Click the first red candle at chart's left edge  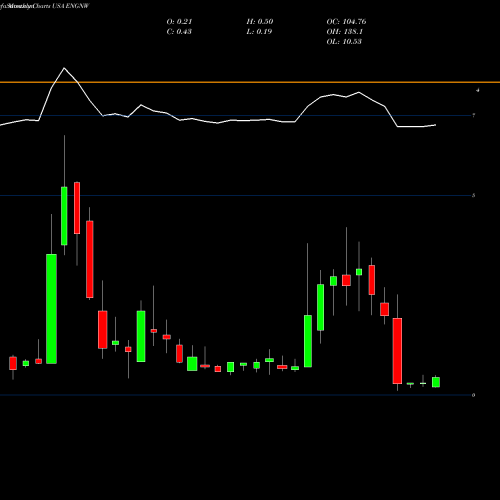(13, 363)
